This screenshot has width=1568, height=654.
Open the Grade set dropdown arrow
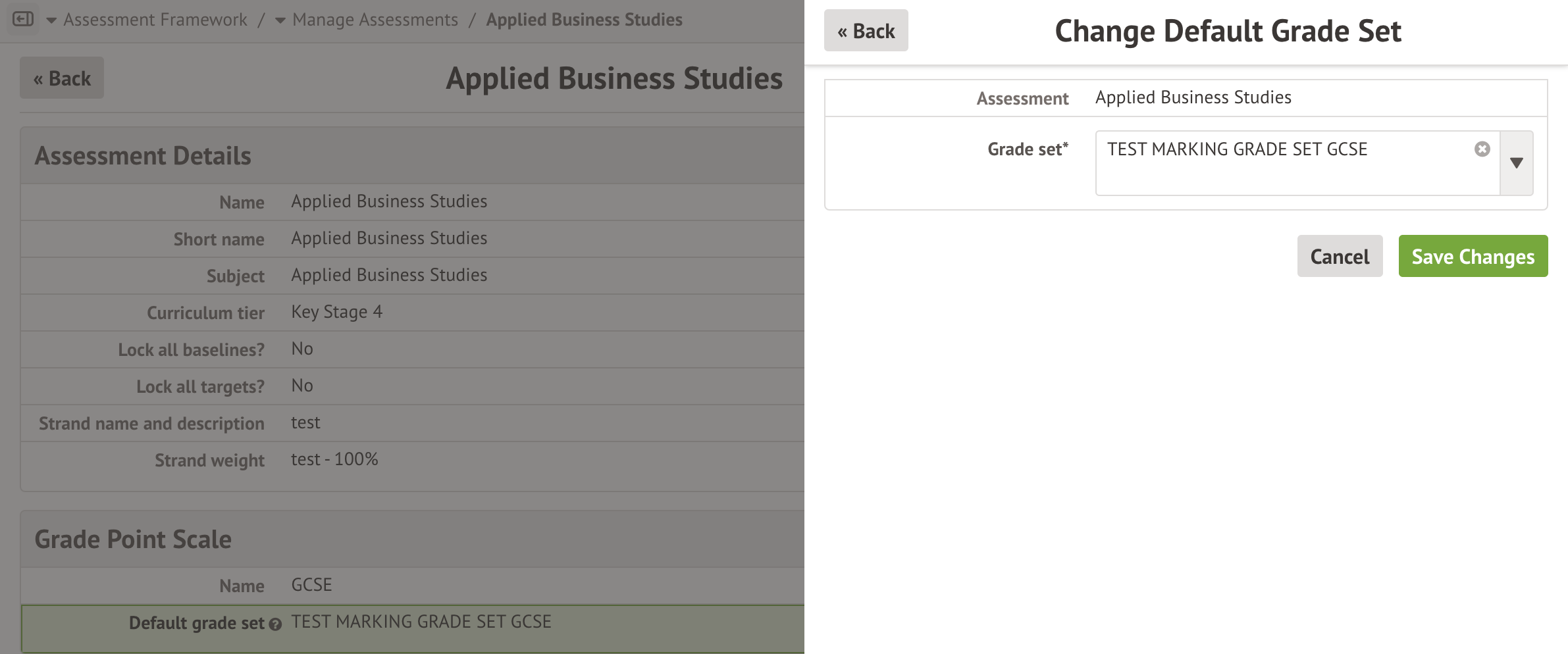tap(1516, 163)
